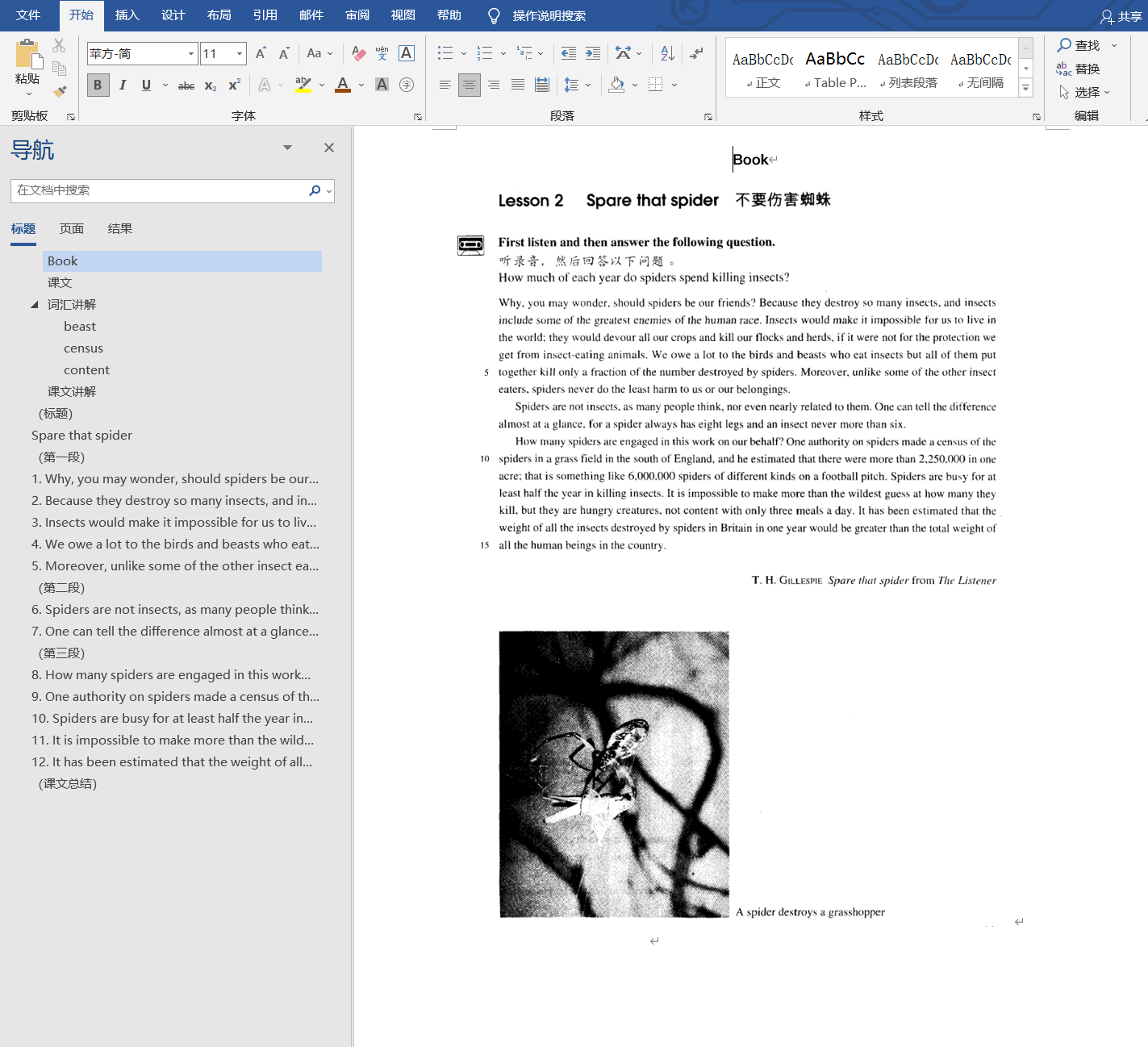Open borders dropdown arrow

[x=674, y=85]
